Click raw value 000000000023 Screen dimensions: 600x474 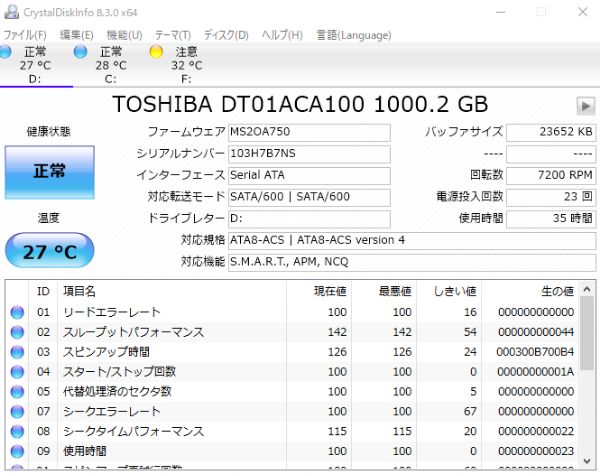click(536, 451)
